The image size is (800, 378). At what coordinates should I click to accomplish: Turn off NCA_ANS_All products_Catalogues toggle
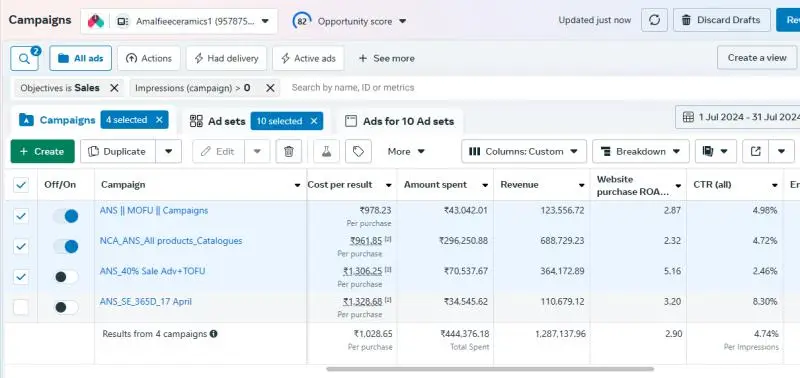click(66, 246)
